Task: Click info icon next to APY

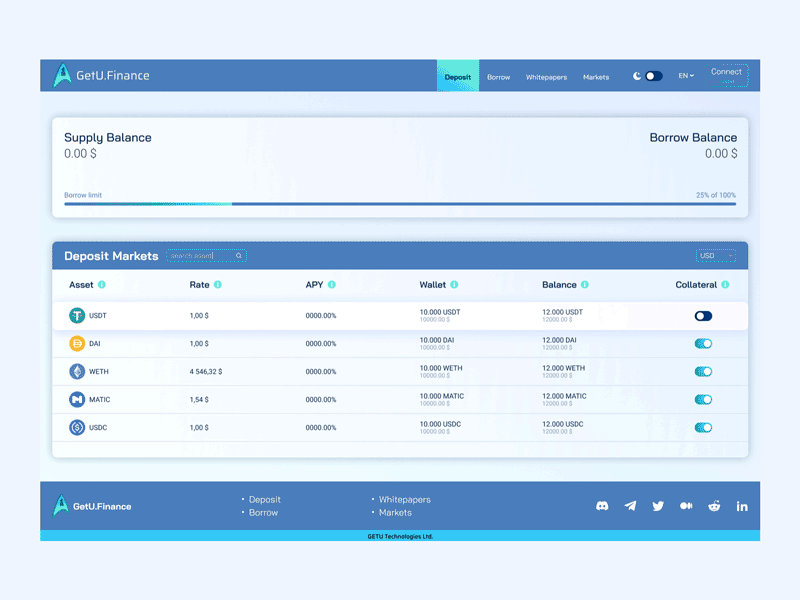Action: click(x=332, y=285)
